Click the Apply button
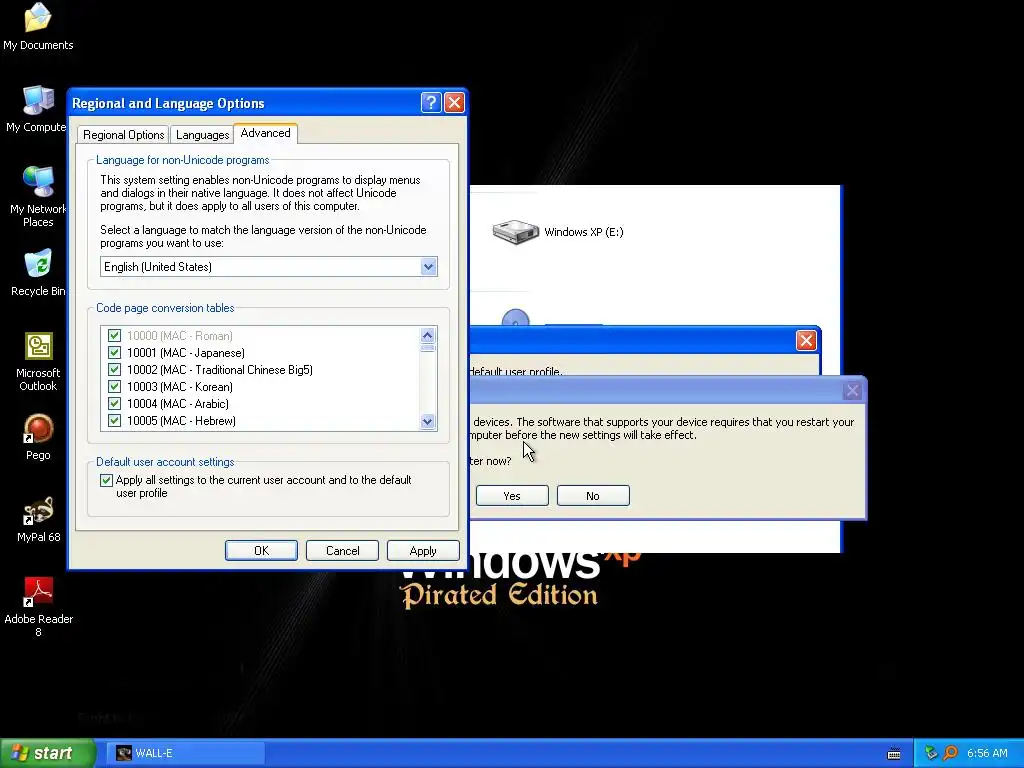The image size is (1024, 768). tap(423, 551)
